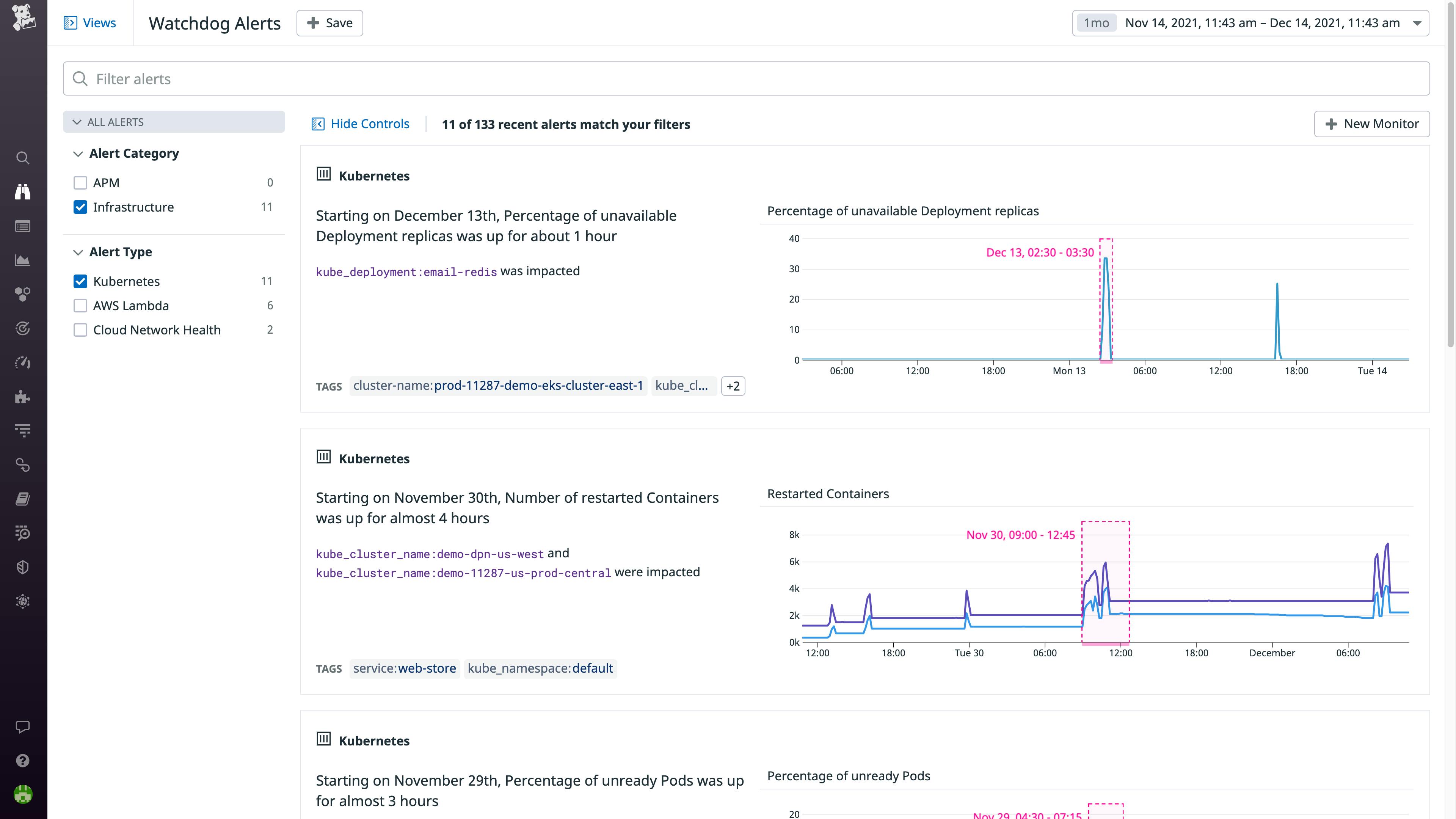Open the Events list icon in sidebar
Image resolution: width=1456 pixels, height=819 pixels.
coord(23,226)
